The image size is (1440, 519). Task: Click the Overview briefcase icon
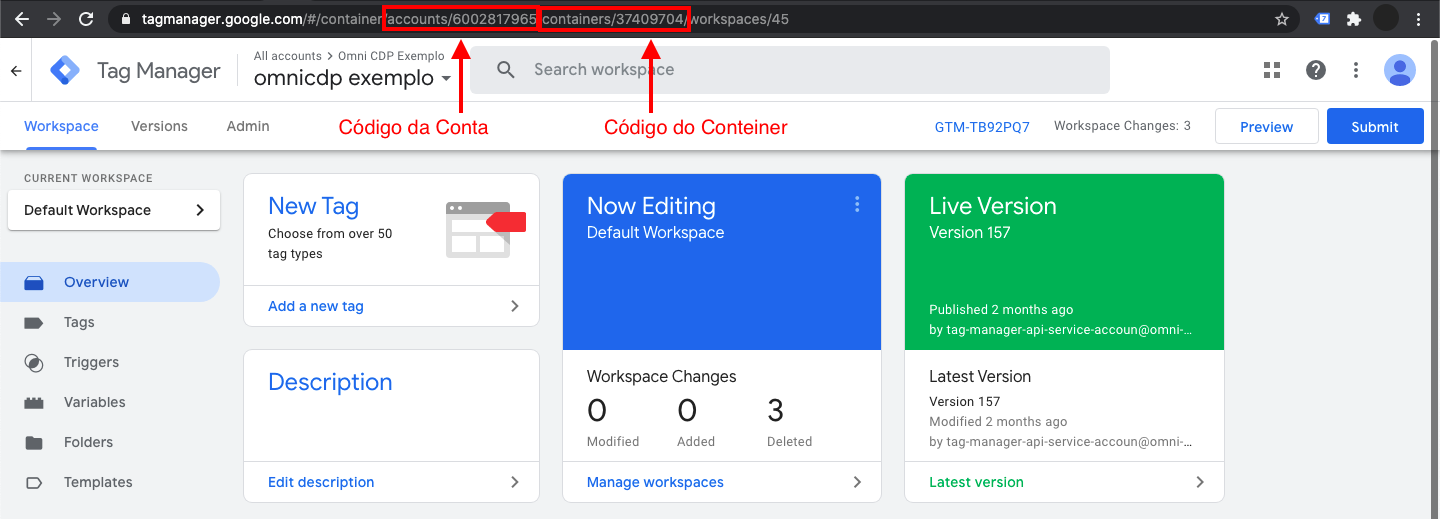34,282
